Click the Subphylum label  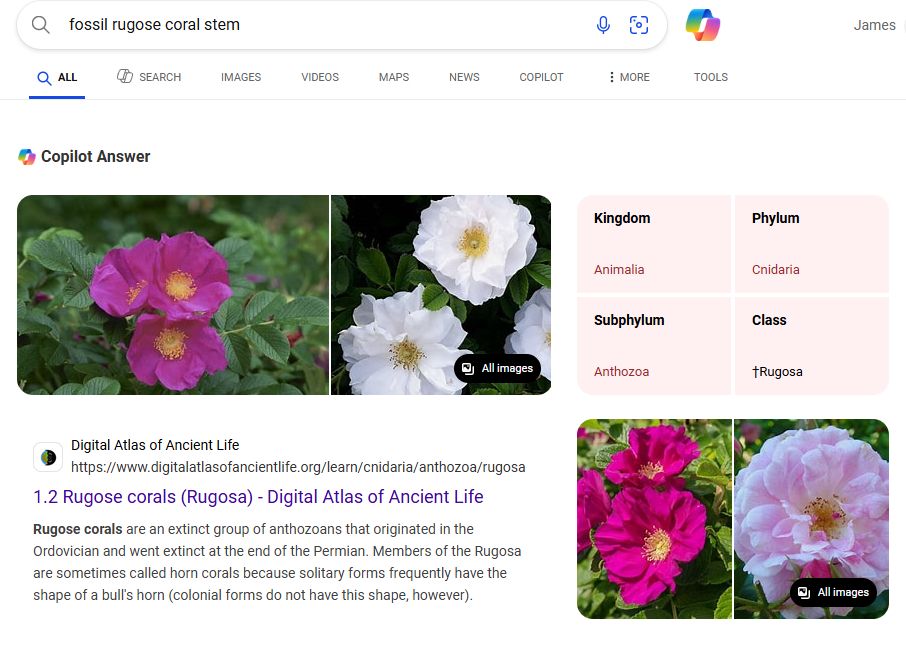click(629, 320)
